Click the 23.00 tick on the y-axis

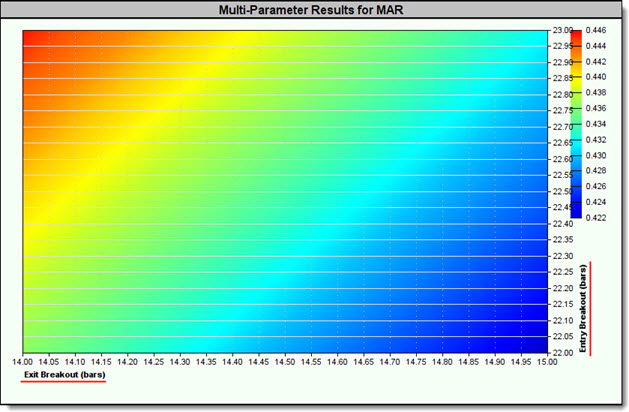point(563,30)
